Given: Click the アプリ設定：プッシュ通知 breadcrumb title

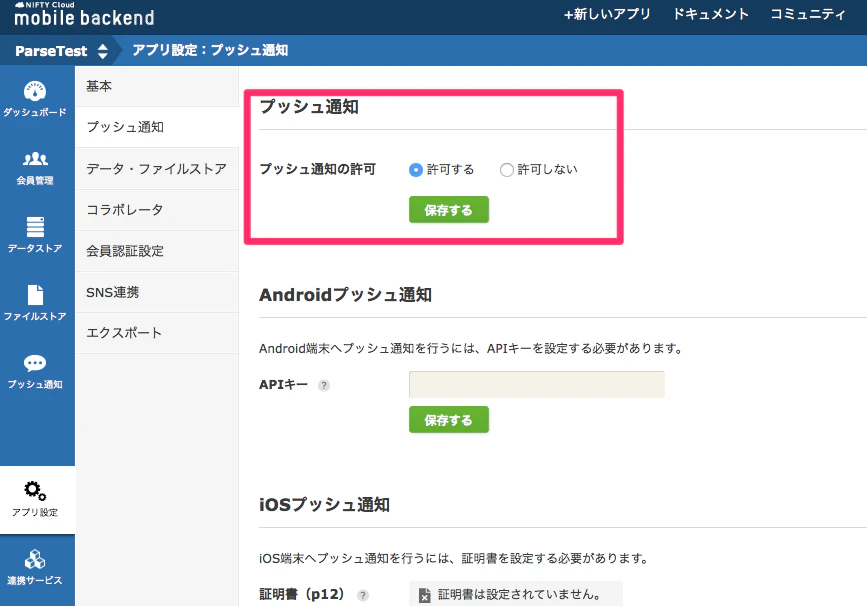Looking at the screenshot, I should coord(210,50).
